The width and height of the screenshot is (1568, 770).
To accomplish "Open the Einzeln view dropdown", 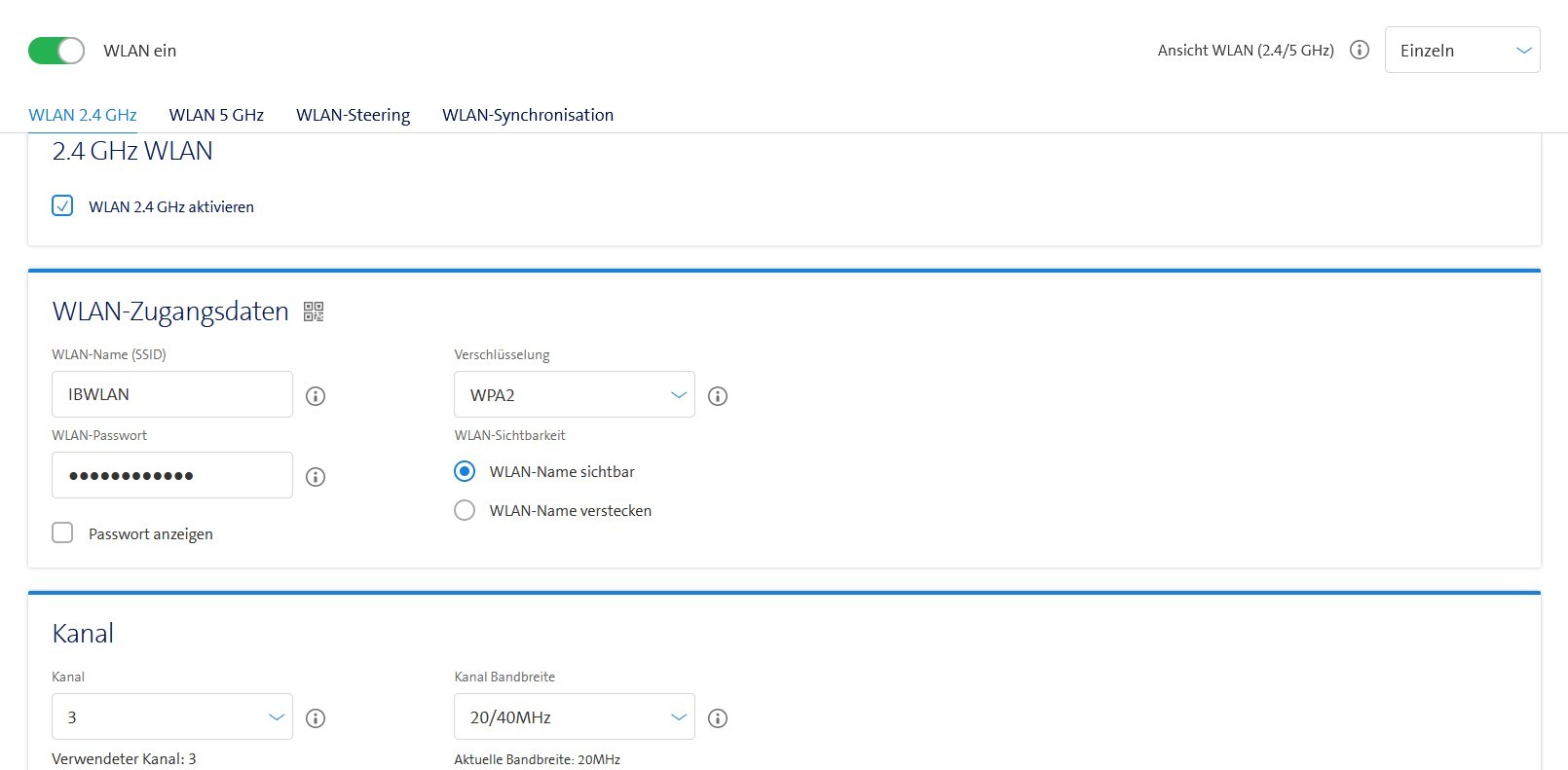I will (1462, 51).
